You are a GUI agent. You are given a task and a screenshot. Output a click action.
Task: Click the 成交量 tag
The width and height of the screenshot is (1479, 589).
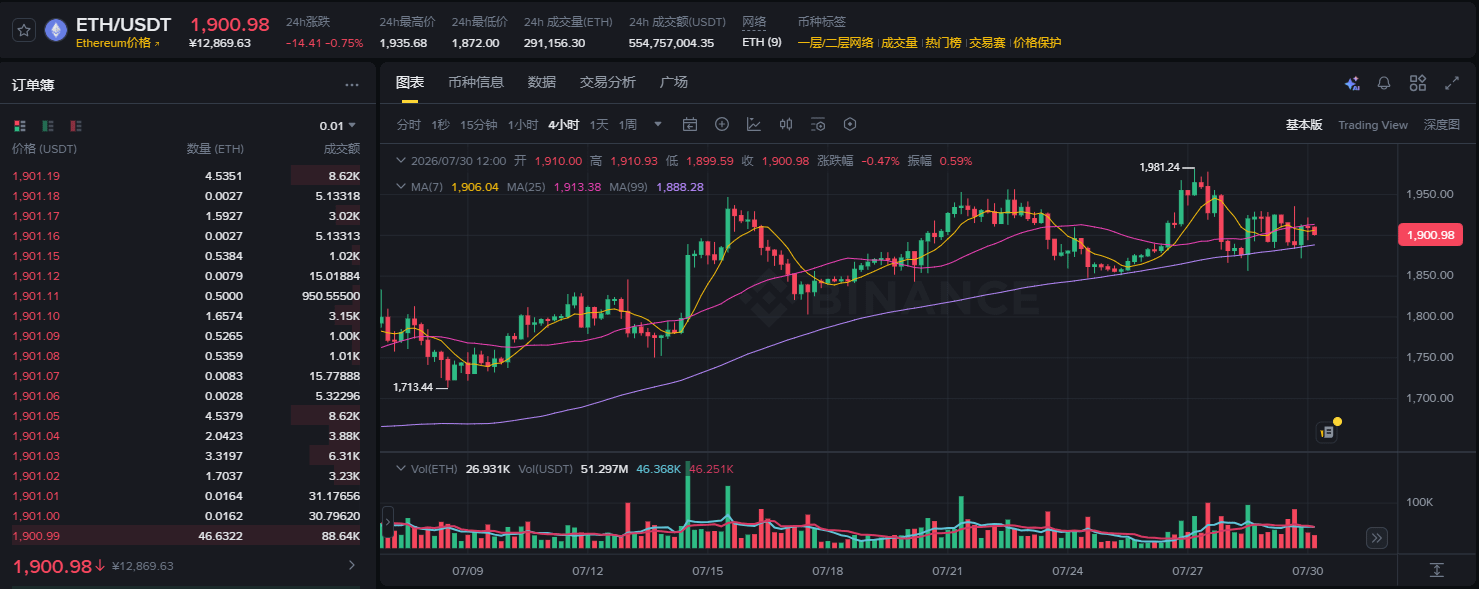pos(899,43)
